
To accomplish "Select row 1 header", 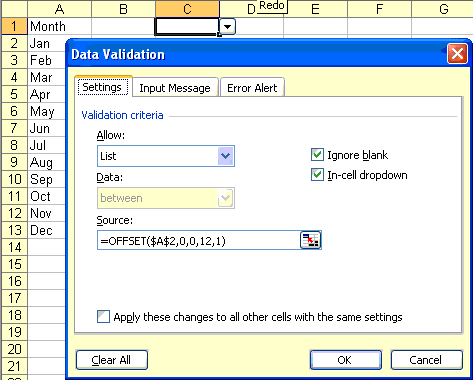I will pyautogui.click(x=14, y=26).
